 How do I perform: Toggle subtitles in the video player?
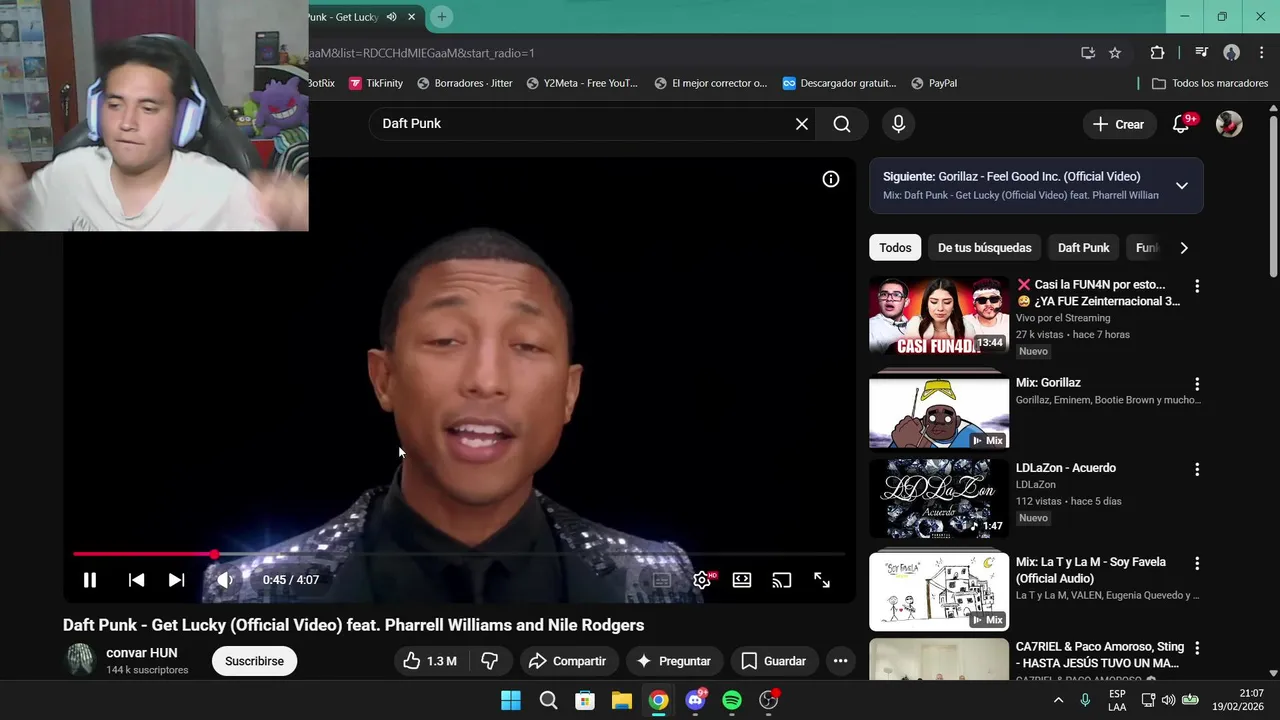(662, 580)
